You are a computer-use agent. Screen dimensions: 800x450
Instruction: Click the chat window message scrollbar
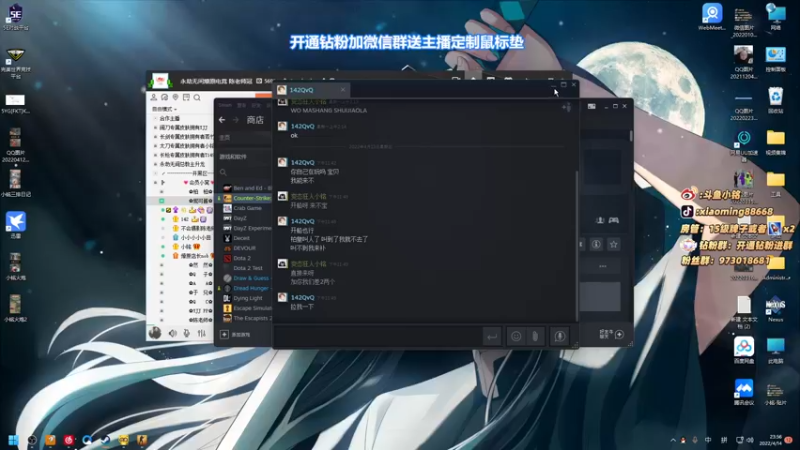pyautogui.click(x=577, y=245)
